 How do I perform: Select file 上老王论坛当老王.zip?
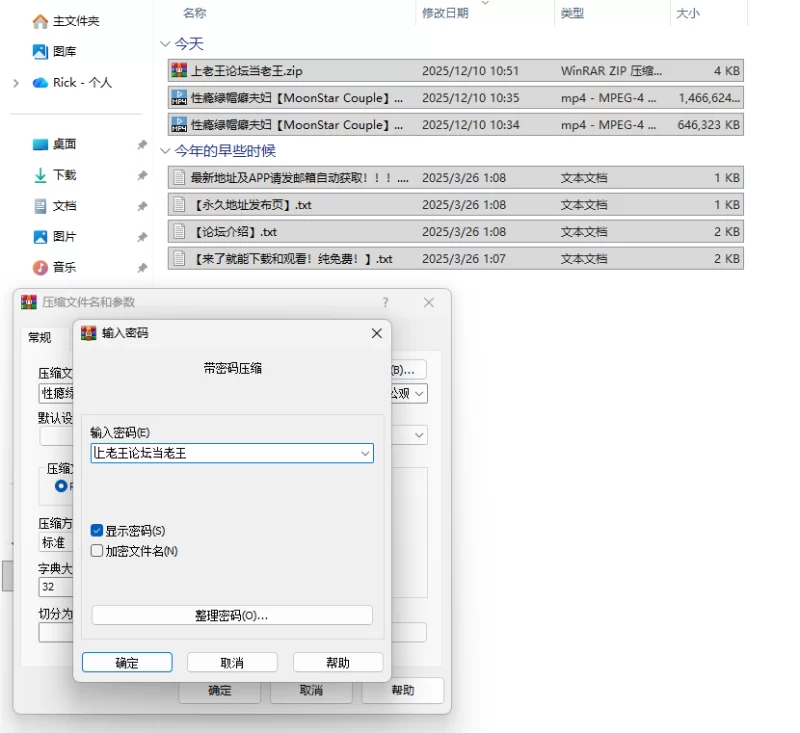point(246,71)
